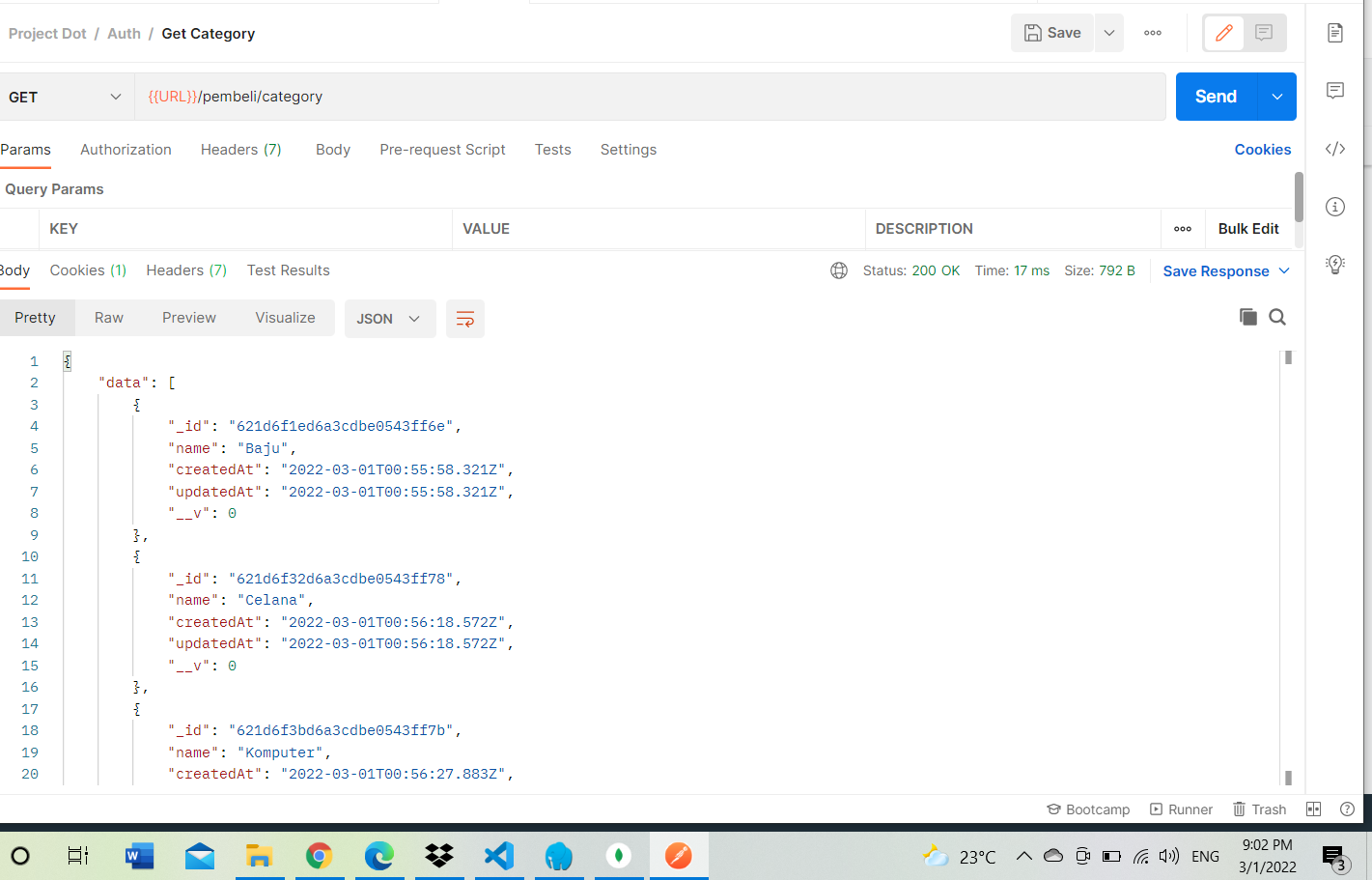
Task: Open the JSON format dropdown
Action: coord(389,319)
